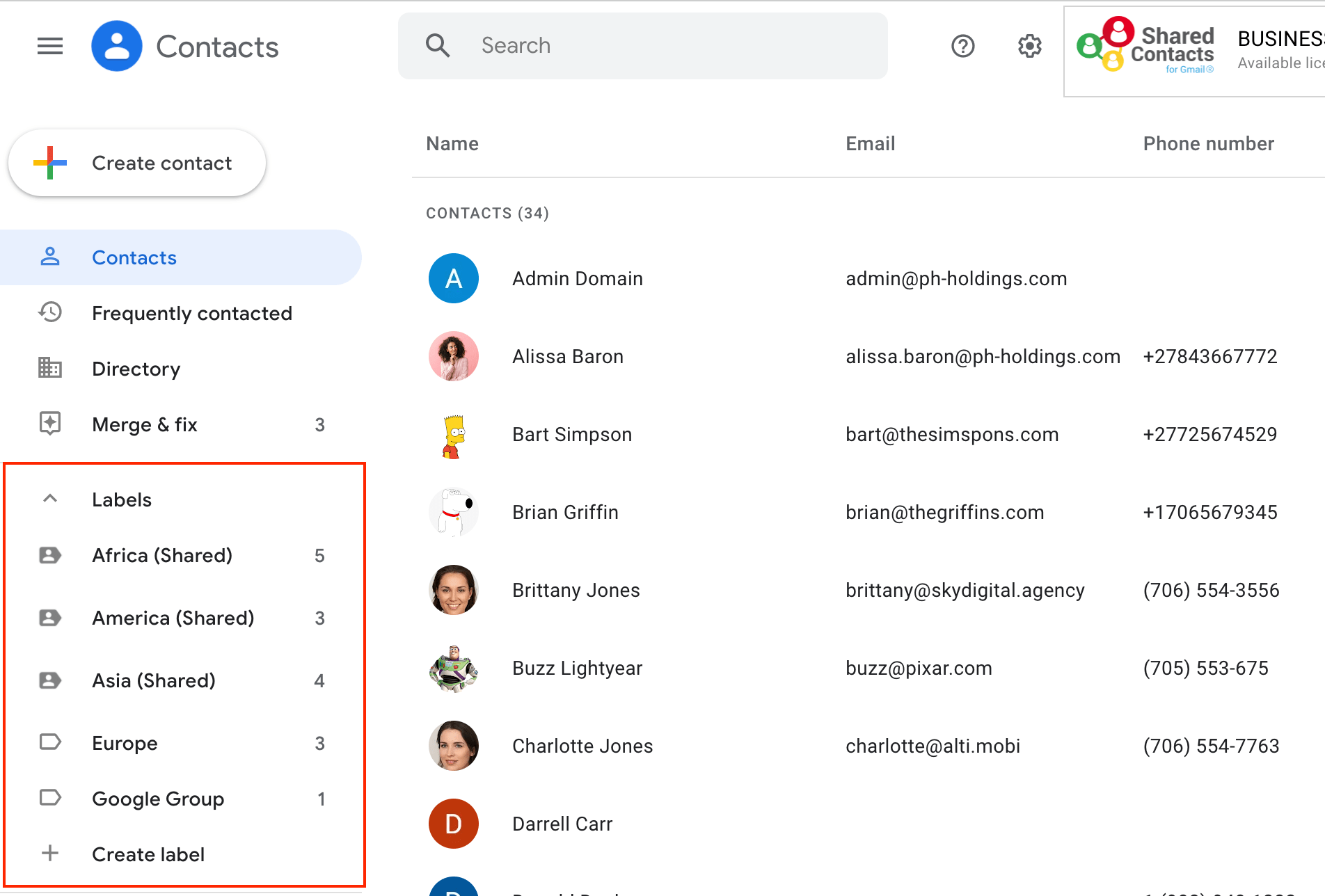
Task: Click email admin@ph-holdings.com
Action: 956,278
